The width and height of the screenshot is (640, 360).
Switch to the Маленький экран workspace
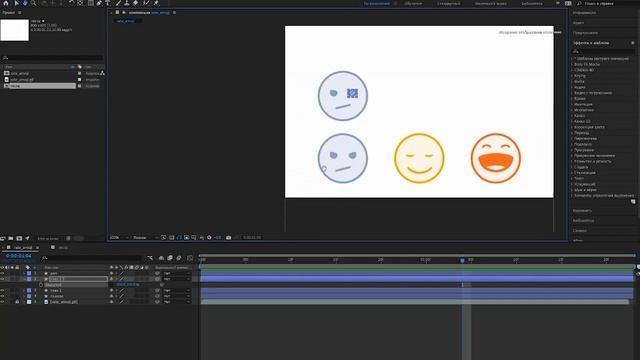(491, 4)
